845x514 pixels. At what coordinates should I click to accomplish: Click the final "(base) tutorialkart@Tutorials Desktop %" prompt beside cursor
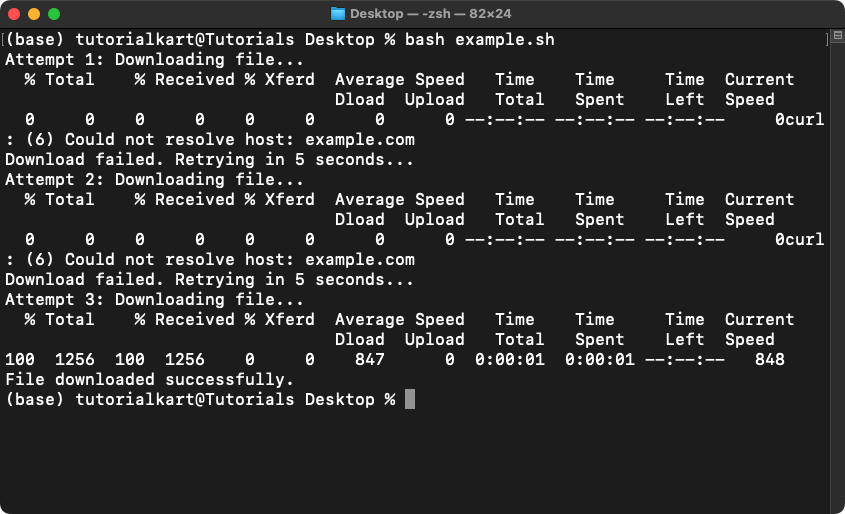tap(200, 400)
